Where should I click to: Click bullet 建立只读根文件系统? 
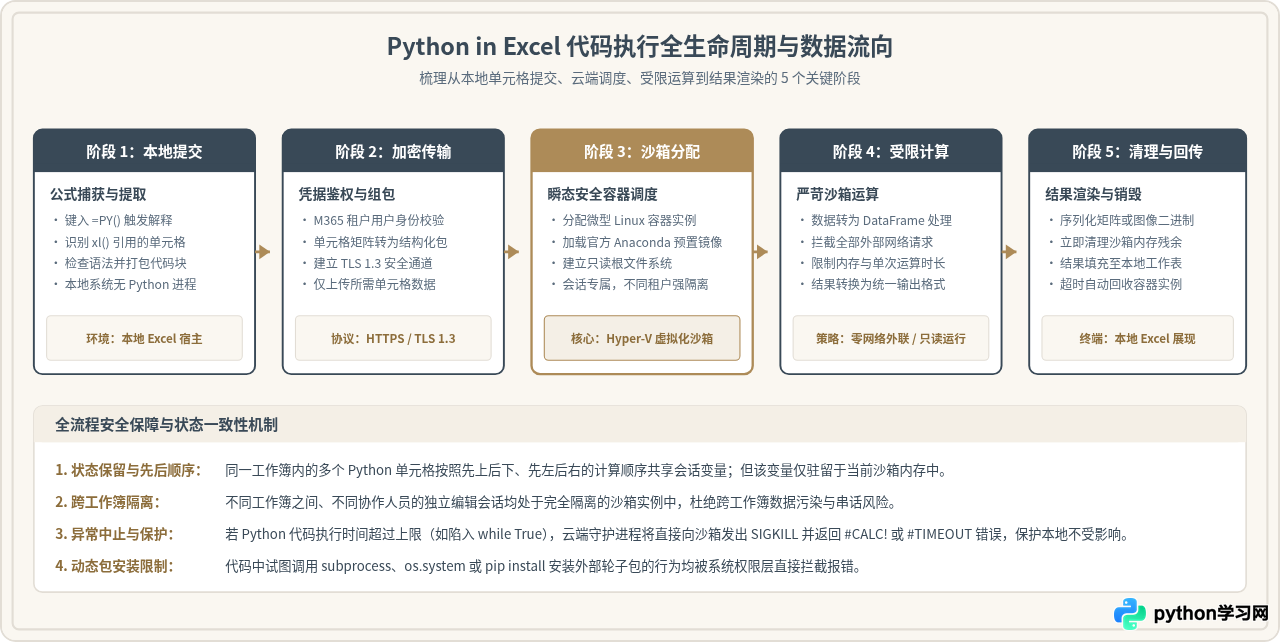coord(617,263)
